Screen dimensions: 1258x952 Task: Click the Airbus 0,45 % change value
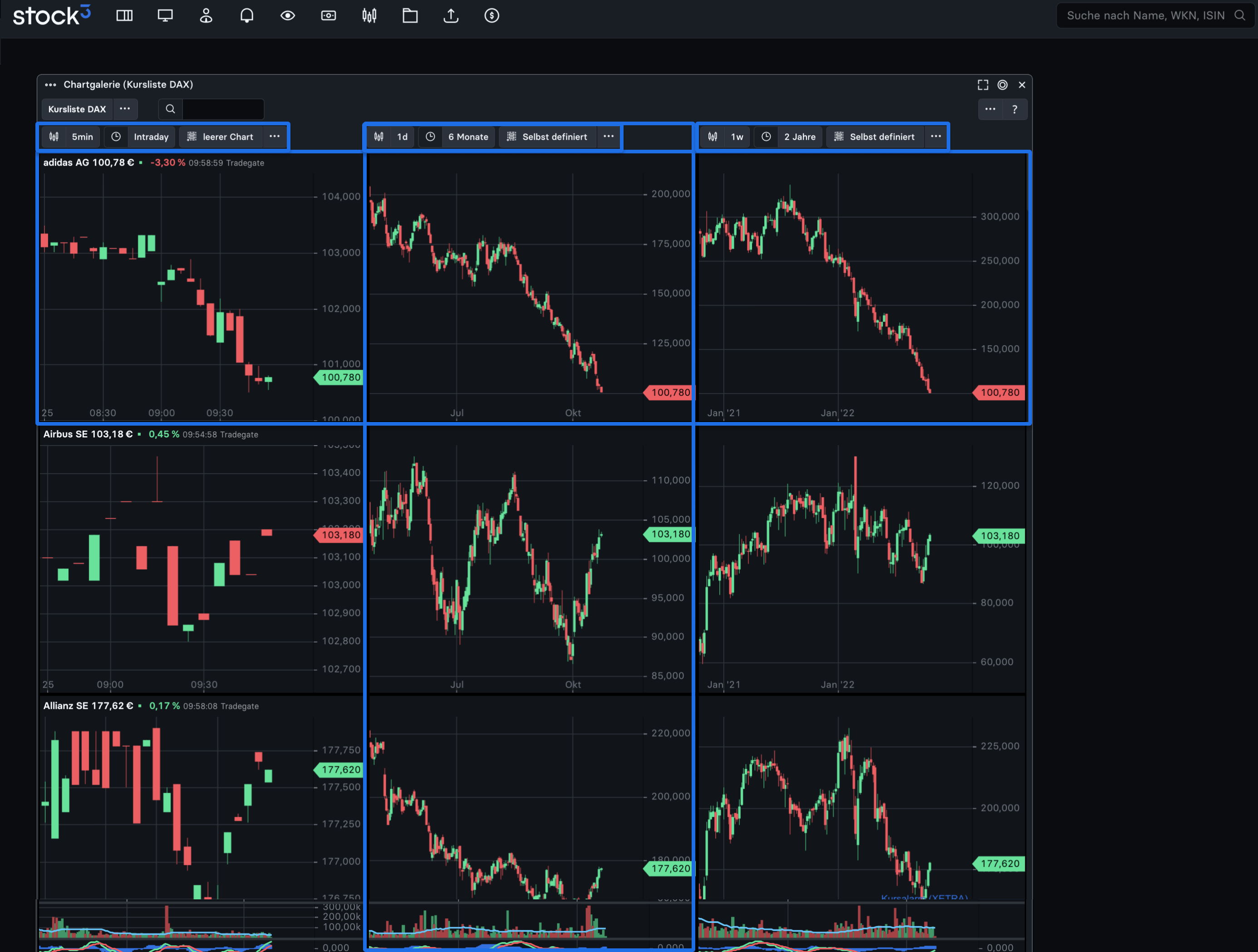pyautogui.click(x=164, y=435)
